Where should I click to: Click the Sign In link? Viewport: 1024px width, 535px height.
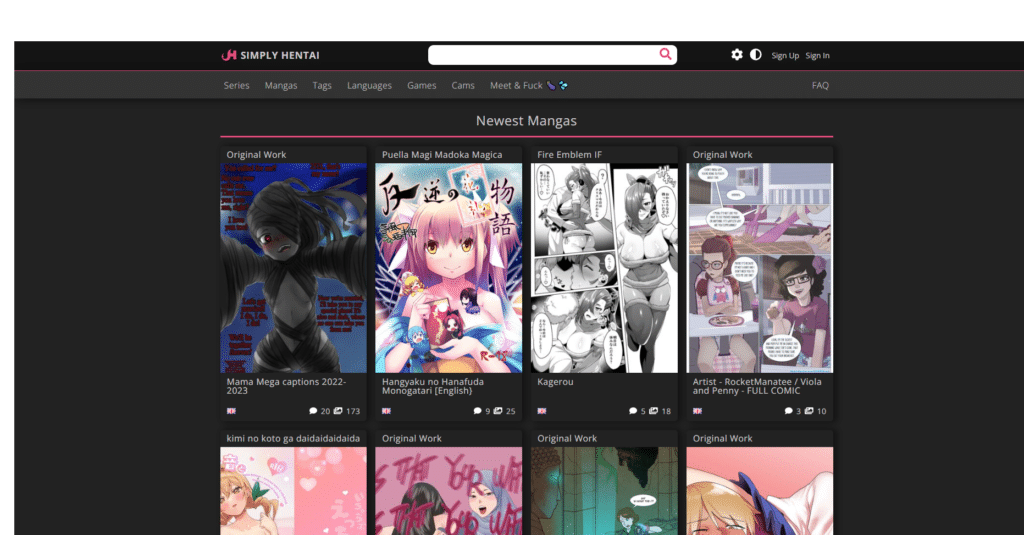(817, 56)
